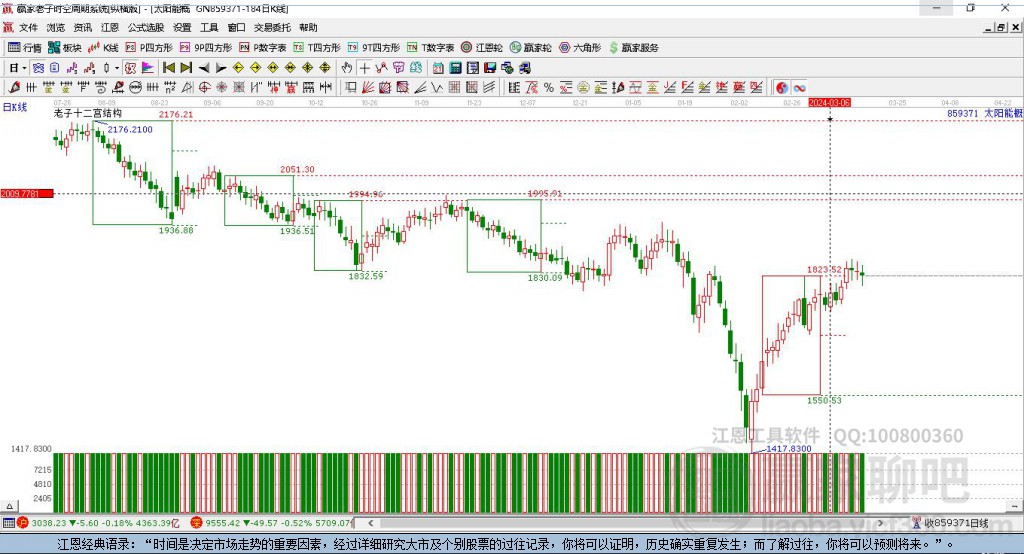Open the 公式选股 menu
Image resolution: width=1024 pixels, height=554 pixels.
[146, 27]
